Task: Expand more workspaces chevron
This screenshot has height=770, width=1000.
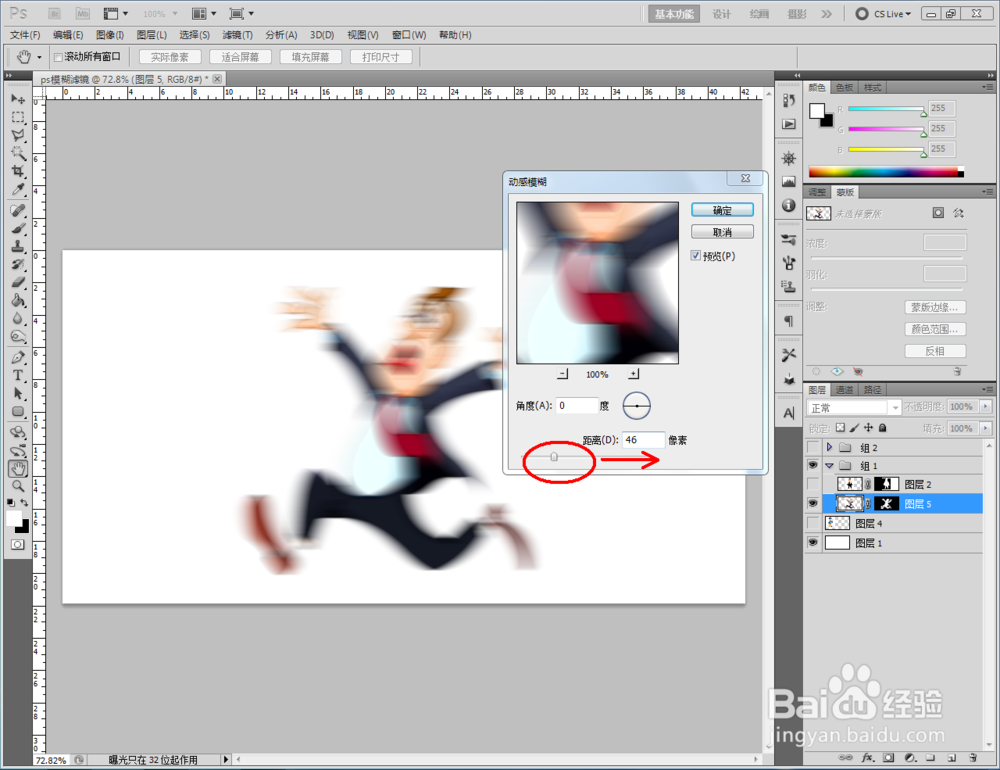Action: (827, 14)
